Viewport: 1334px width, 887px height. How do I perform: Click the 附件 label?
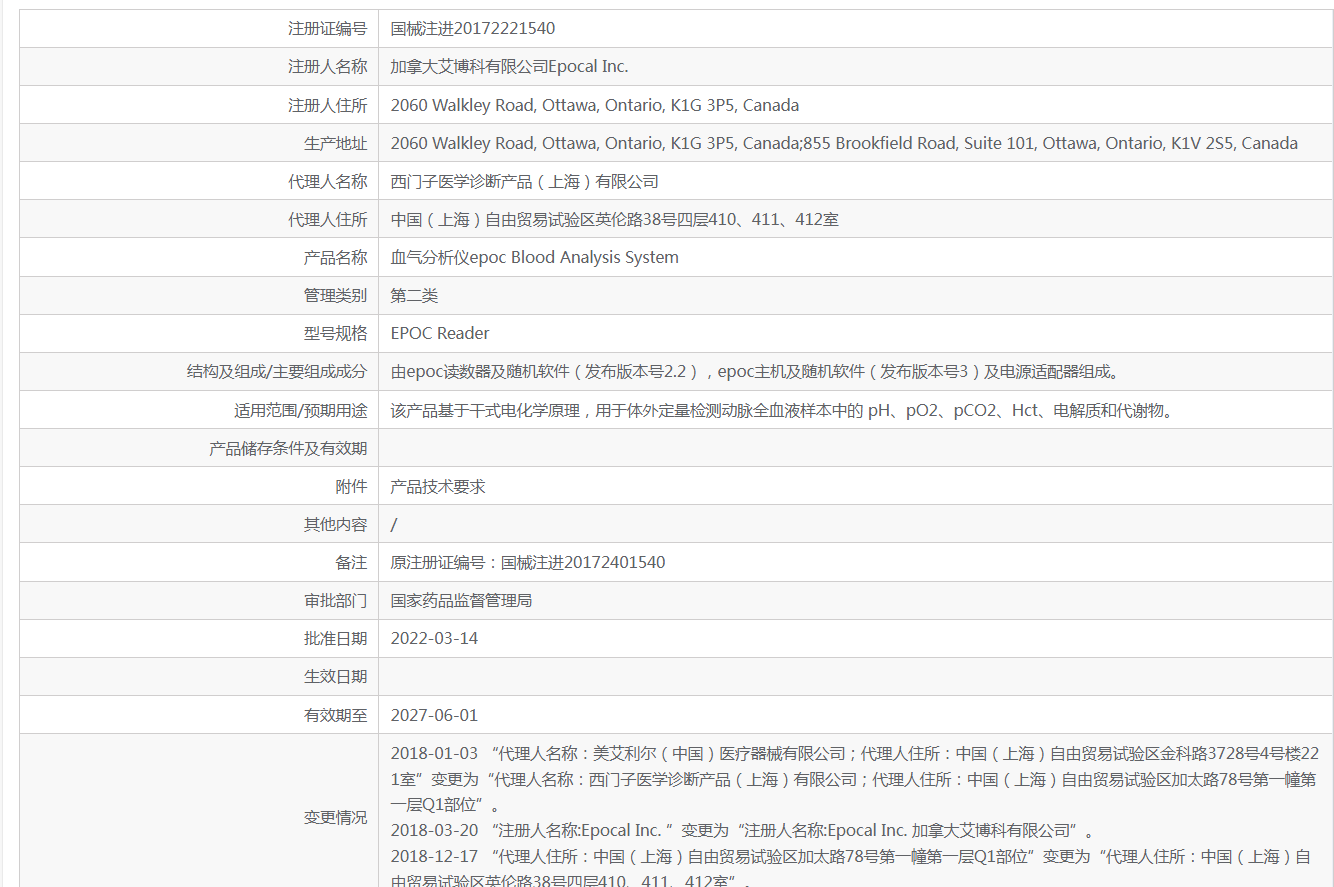coord(351,486)
